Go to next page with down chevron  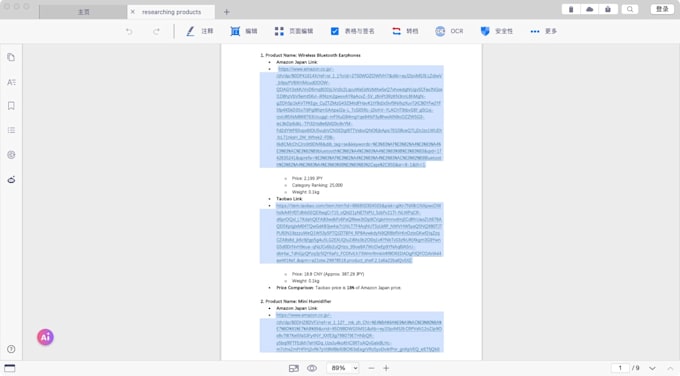pyautogui.click(x=652, y=368)
